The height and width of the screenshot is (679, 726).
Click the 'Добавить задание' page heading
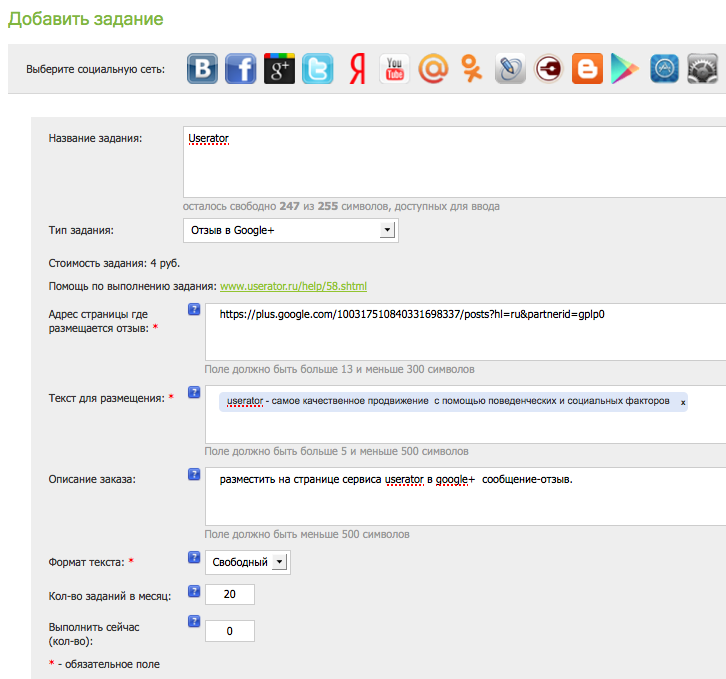click(86, 19)
